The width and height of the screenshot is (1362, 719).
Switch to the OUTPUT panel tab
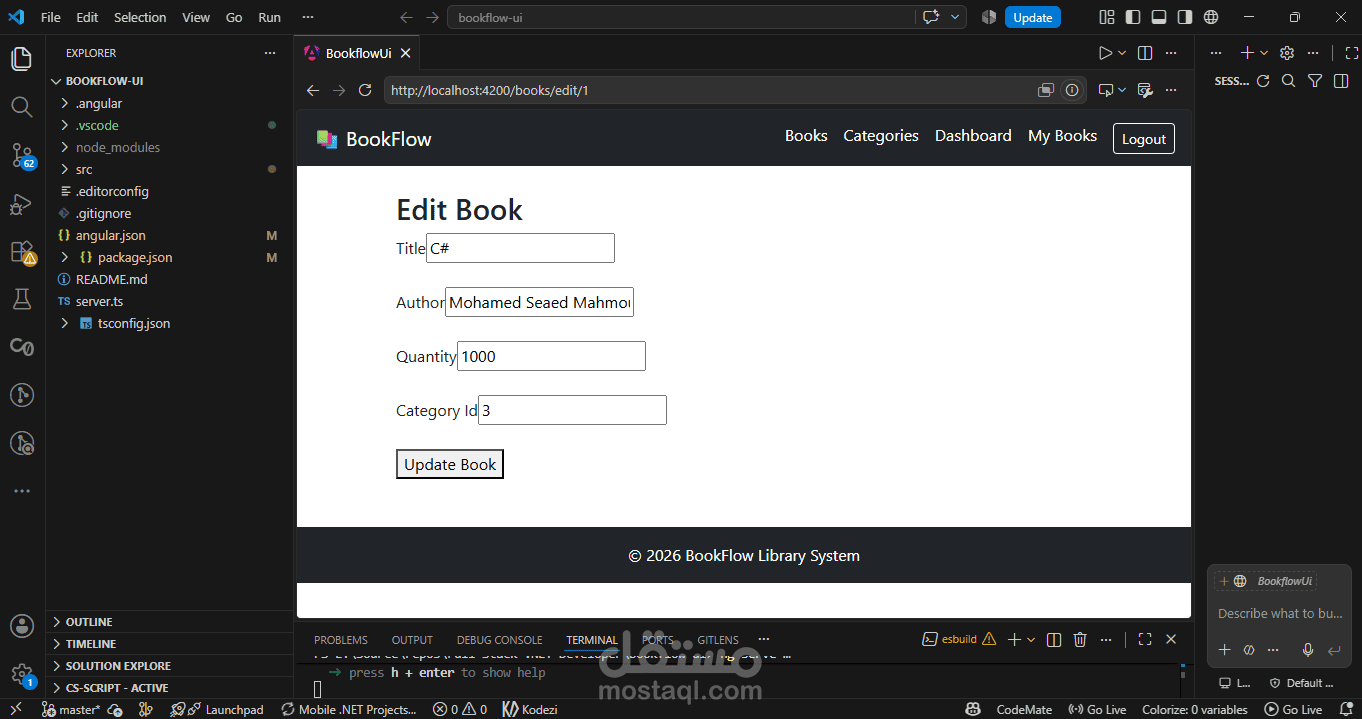[412, 640]
